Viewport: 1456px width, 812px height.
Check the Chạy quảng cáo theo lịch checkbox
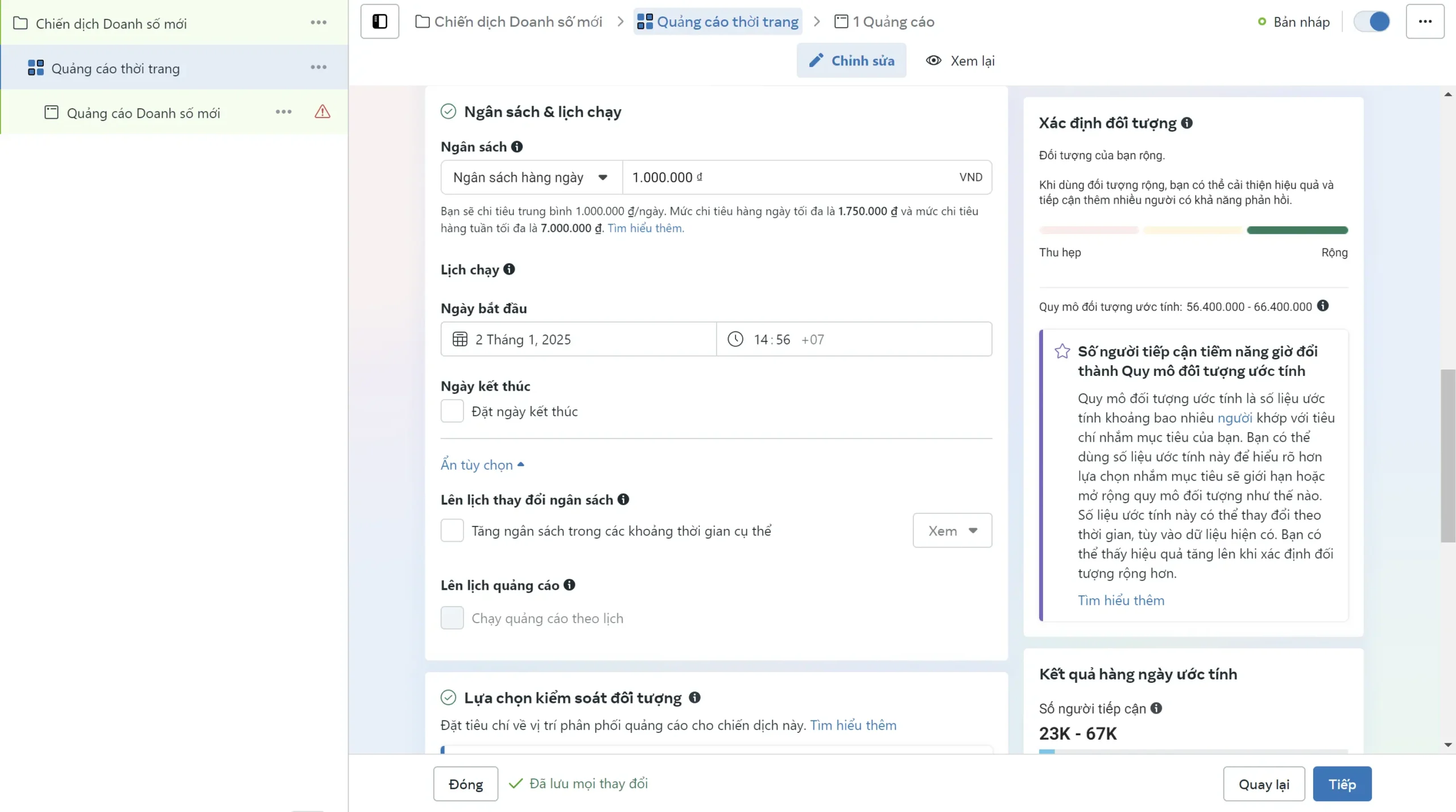452,618
